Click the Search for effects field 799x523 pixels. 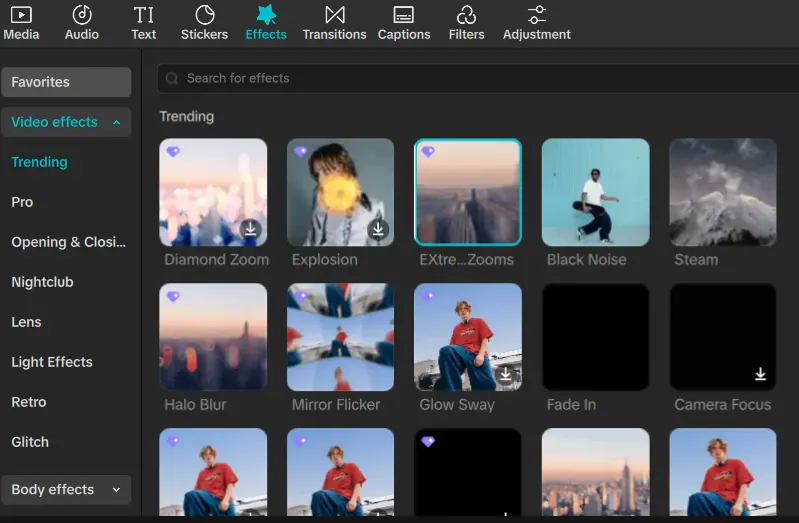pyautogui.click(x=478, y=79)
